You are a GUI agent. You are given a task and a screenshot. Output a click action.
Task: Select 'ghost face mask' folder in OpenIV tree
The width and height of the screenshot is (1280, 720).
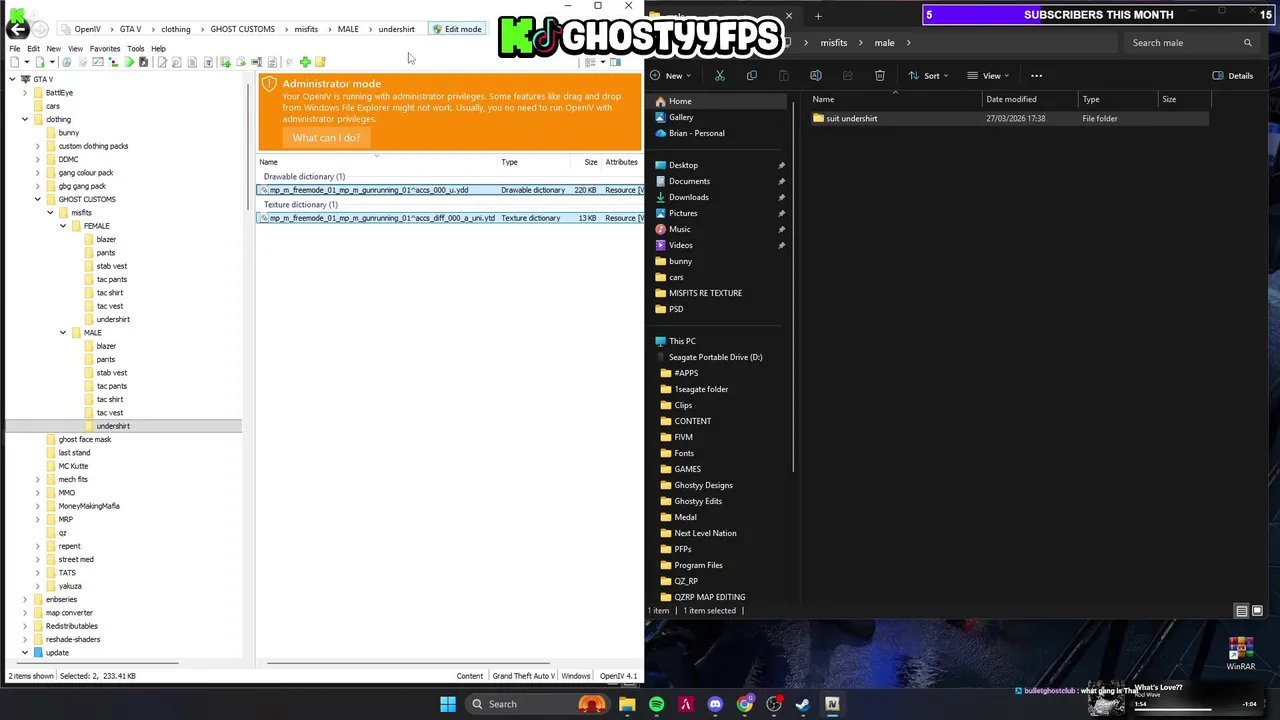(x=85, y=439)
